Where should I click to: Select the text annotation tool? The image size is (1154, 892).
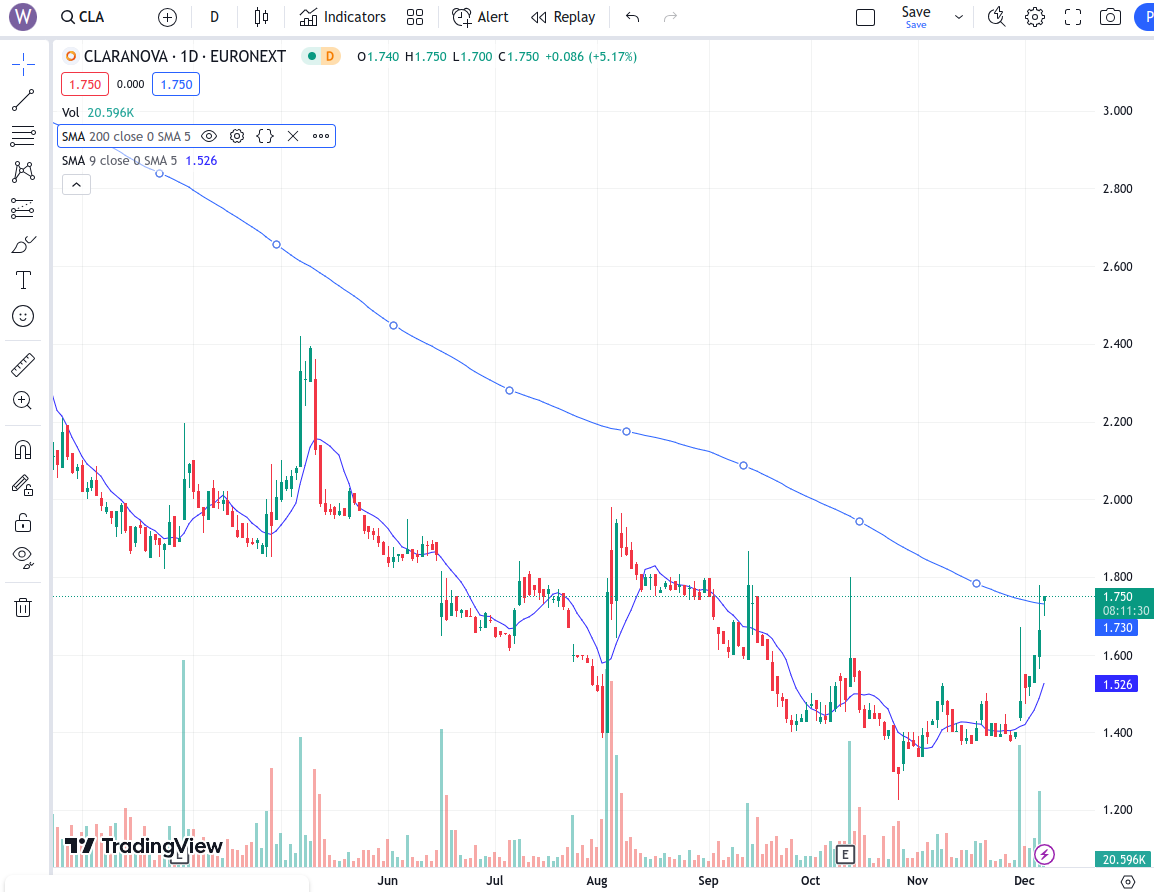(x=23, y=280)
